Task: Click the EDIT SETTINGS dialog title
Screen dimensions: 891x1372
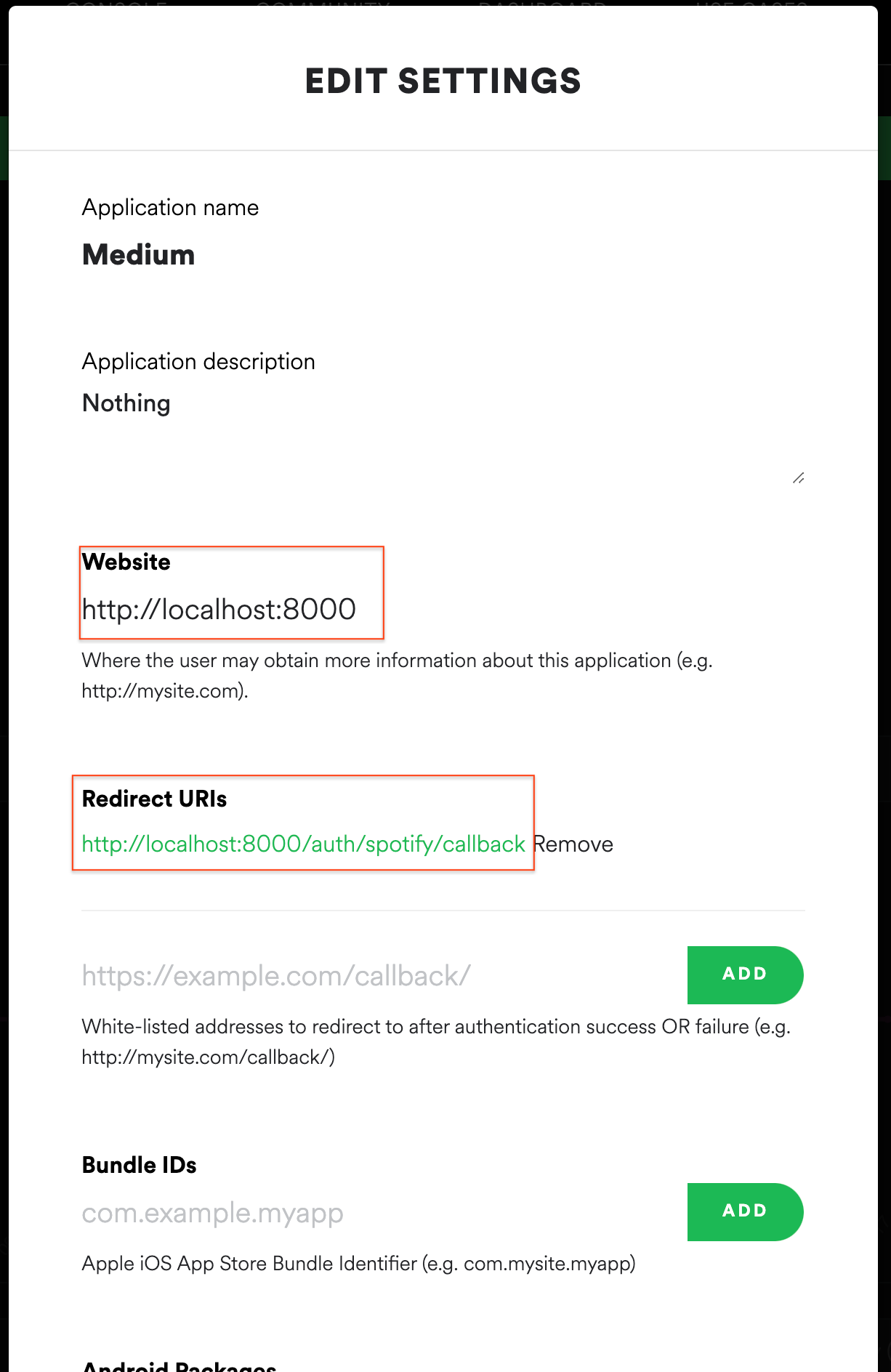Action: pyautogui.click(x=443, y=81)
